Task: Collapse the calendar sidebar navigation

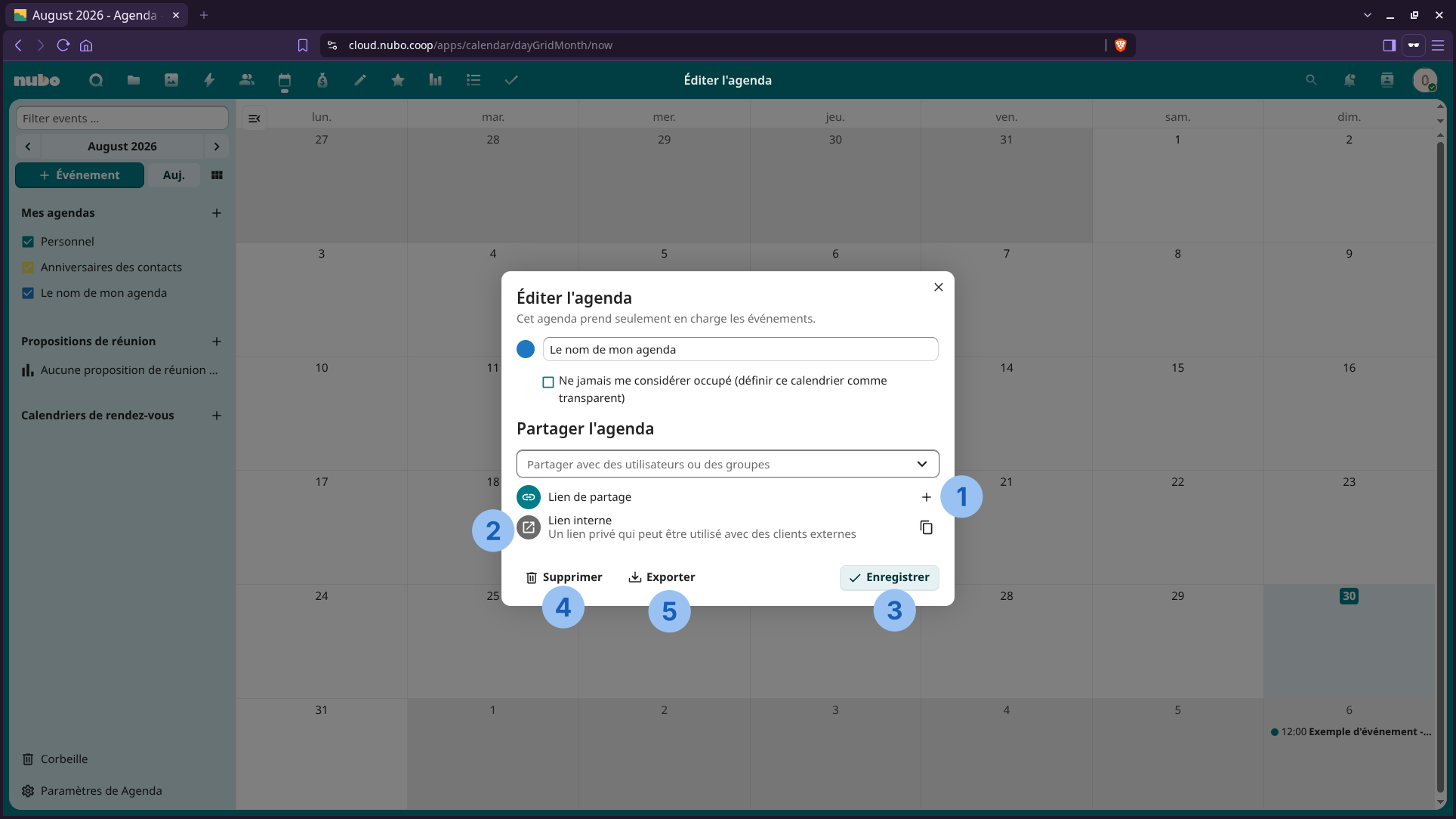Action: [254, 118]
